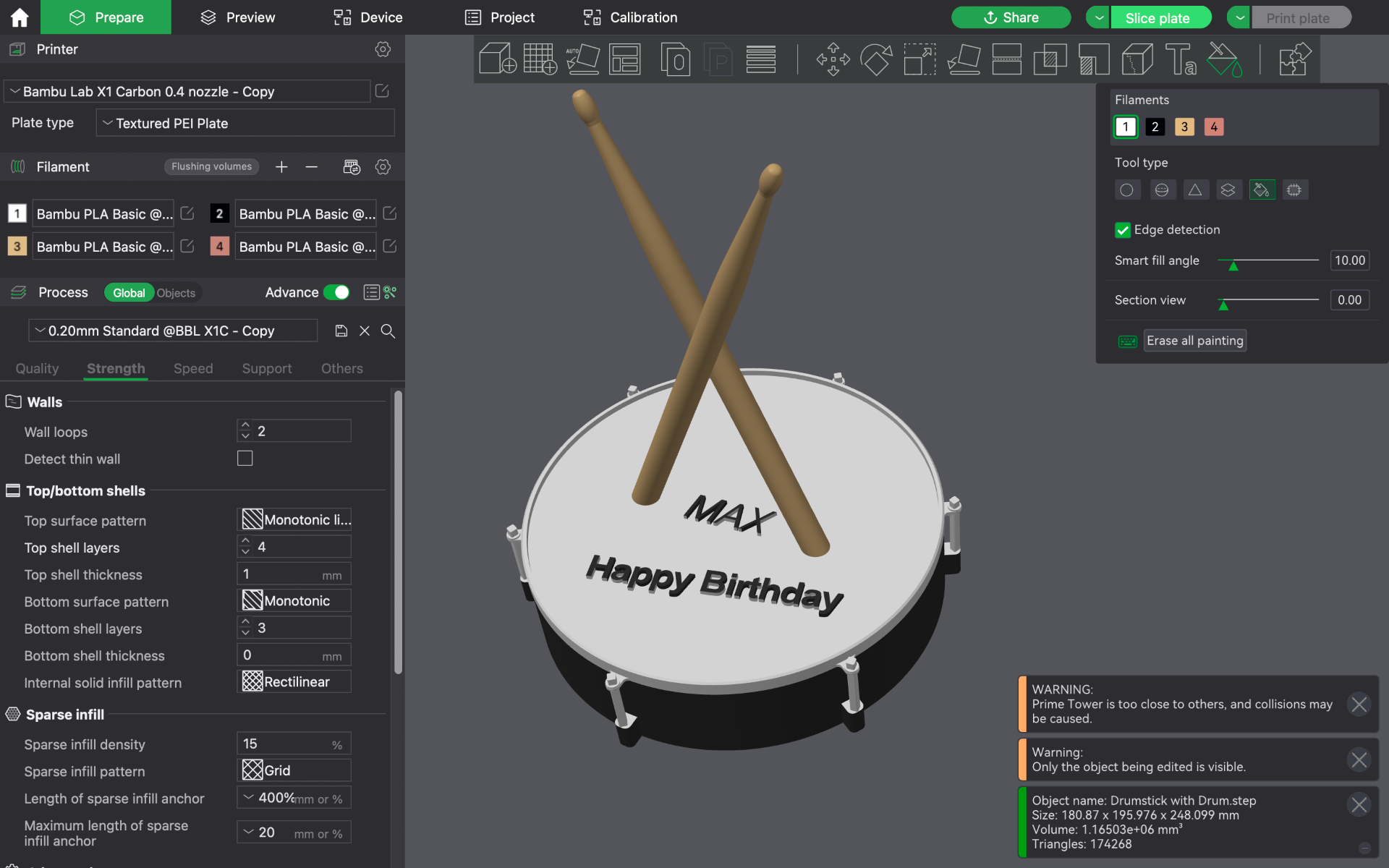Select the Rotate tool

[x=876, y=59]
